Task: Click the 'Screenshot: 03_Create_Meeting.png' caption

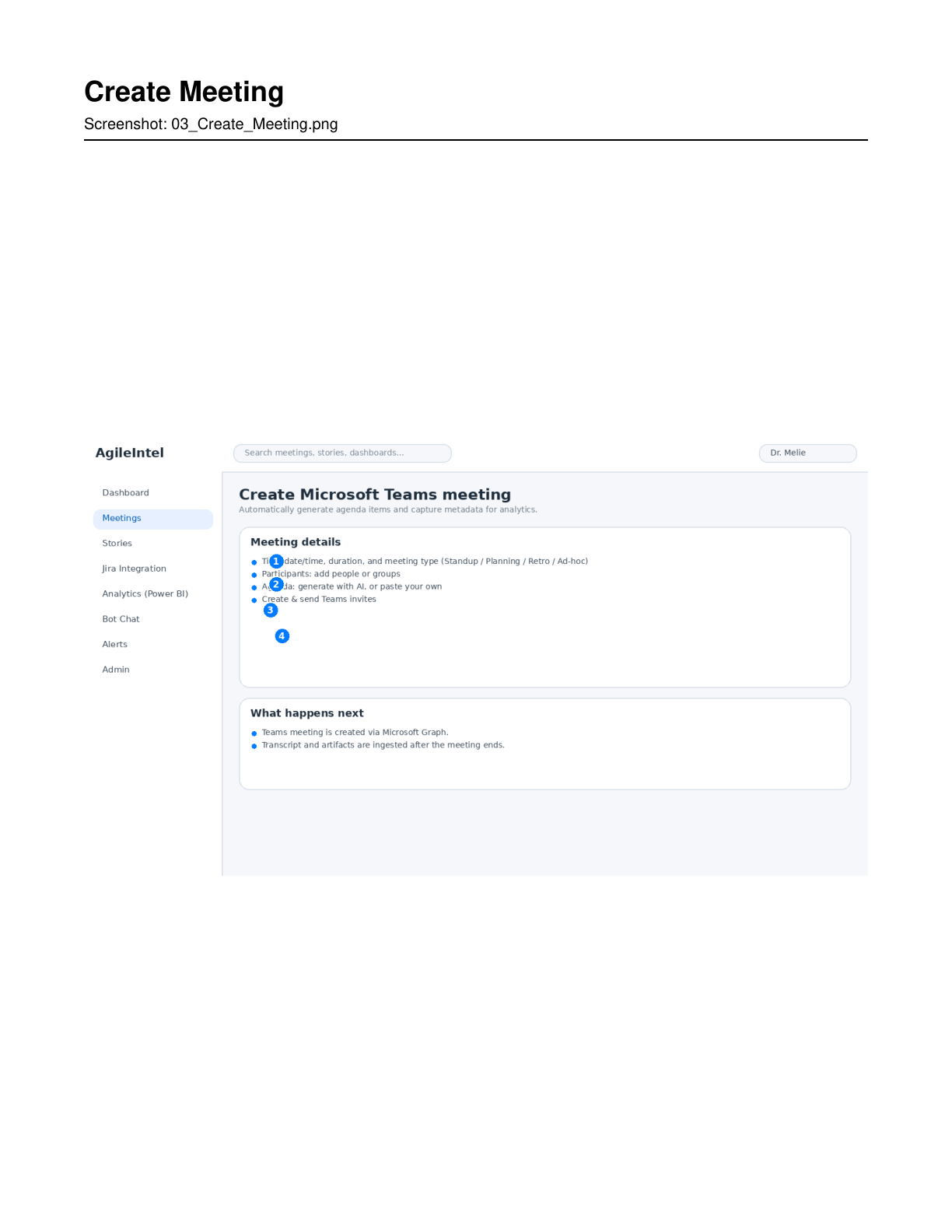Action: click(x=211, y=124)
